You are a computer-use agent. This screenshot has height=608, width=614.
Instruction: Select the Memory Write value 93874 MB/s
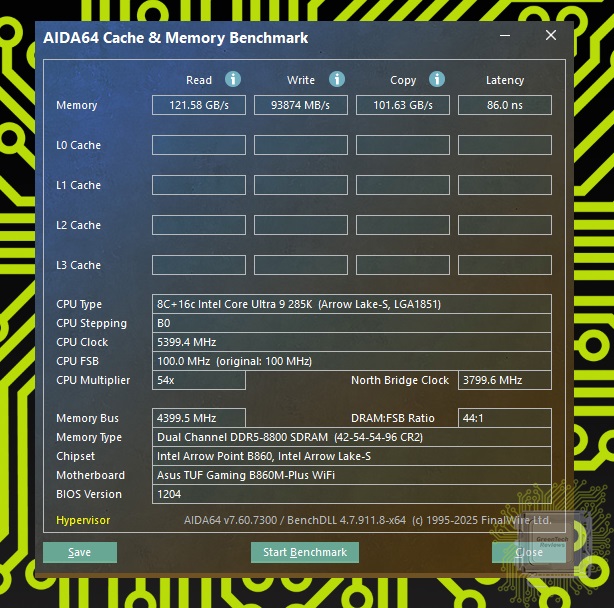click(301, 105)
